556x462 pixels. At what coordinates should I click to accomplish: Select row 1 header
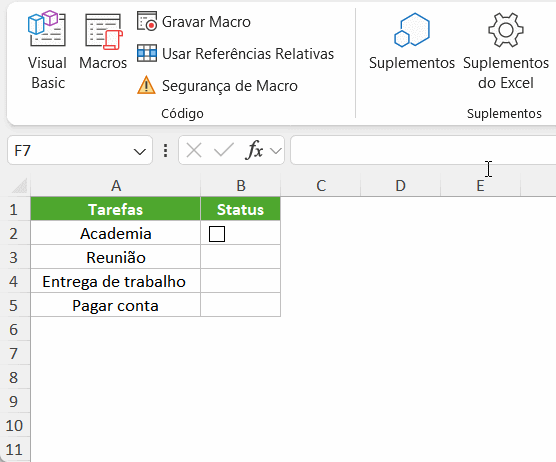(x=15, y=209)
